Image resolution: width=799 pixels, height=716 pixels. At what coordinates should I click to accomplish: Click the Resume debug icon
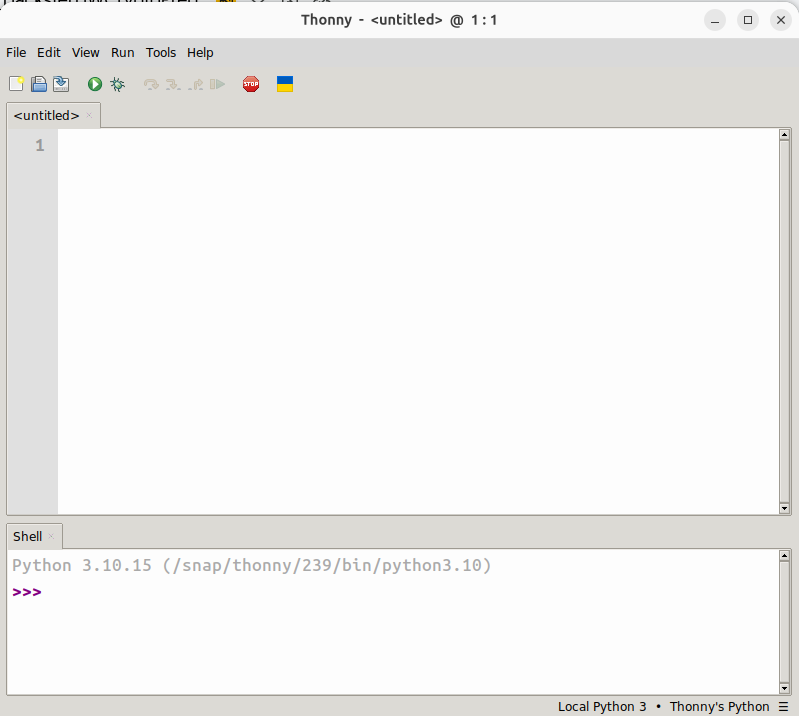[x=218, y=85]
